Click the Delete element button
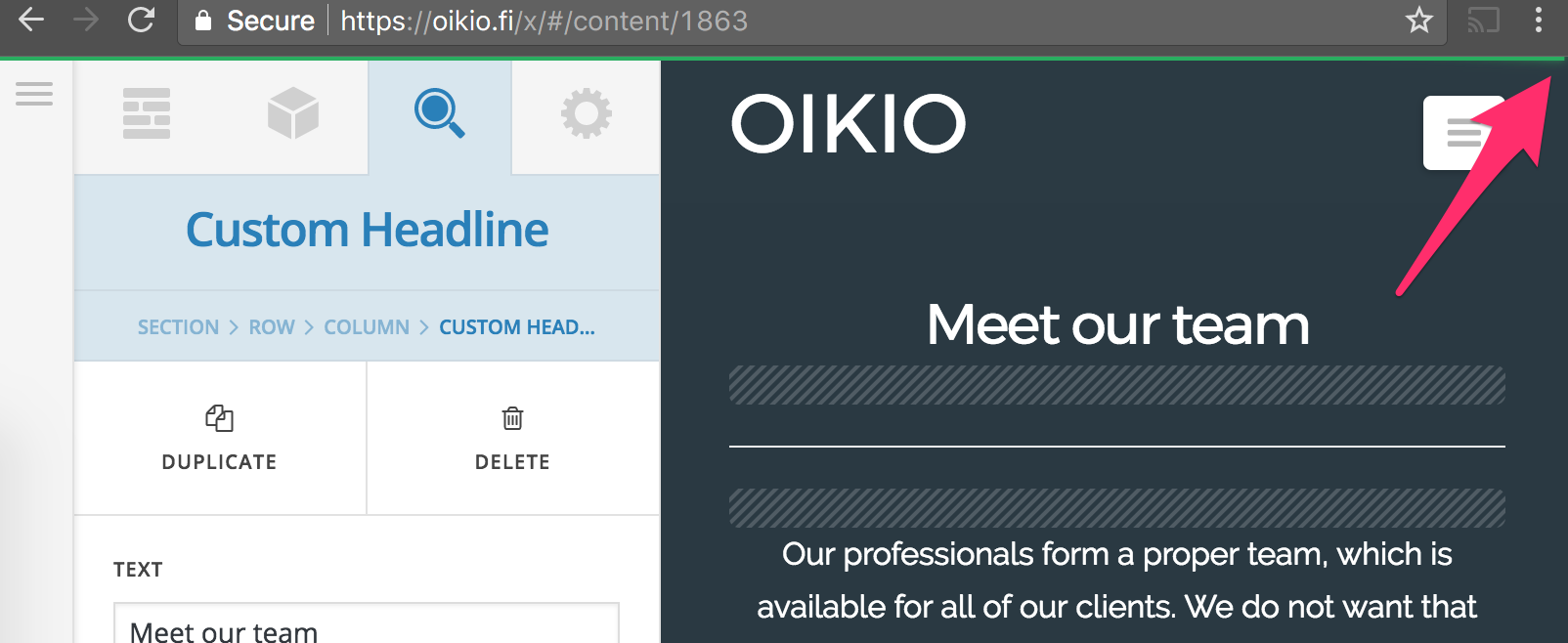 click(x=512, y=438)
